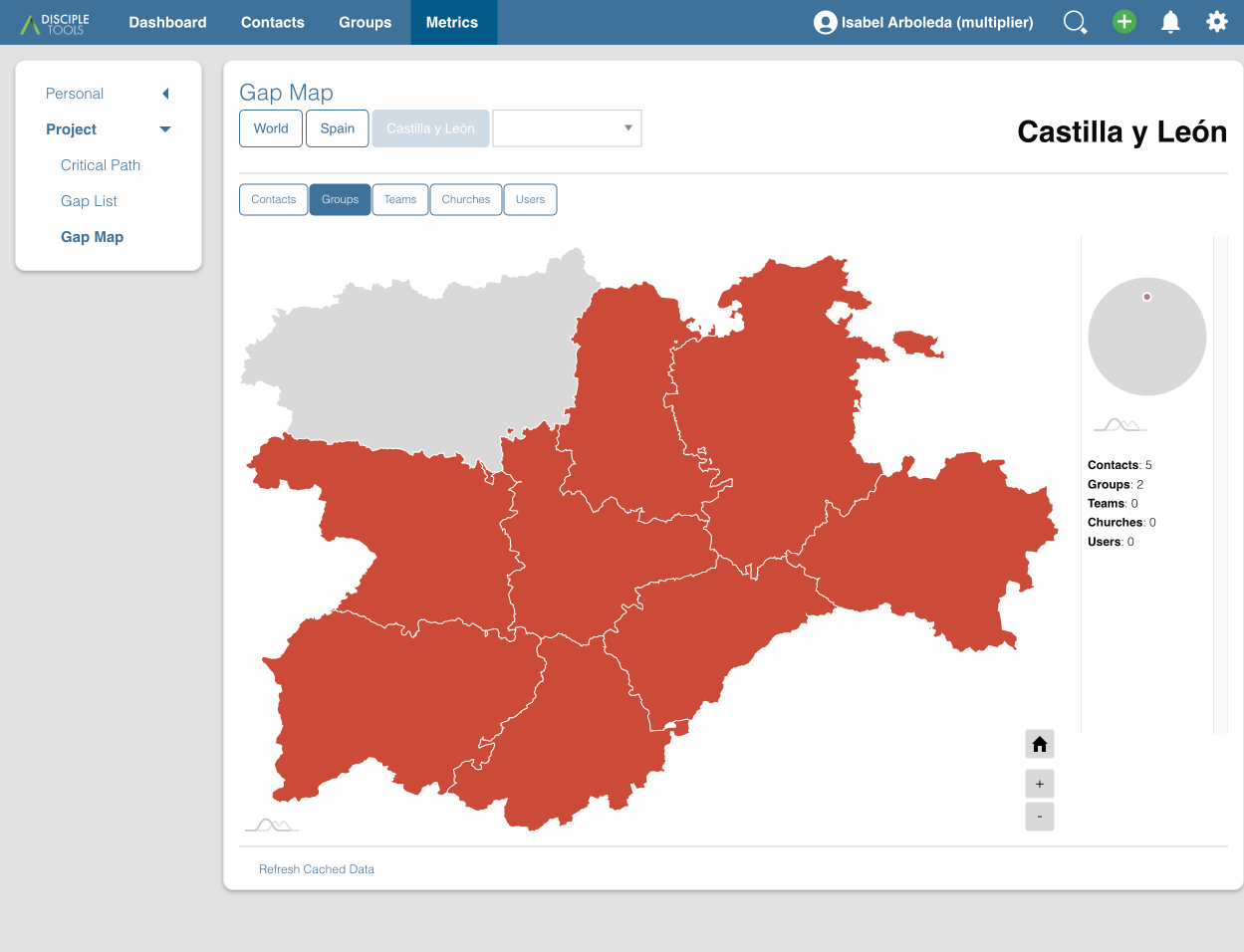Screen dimensions: 1244x952
Task: Collapse the Personal menu arrow
Action: pos(165,94)
